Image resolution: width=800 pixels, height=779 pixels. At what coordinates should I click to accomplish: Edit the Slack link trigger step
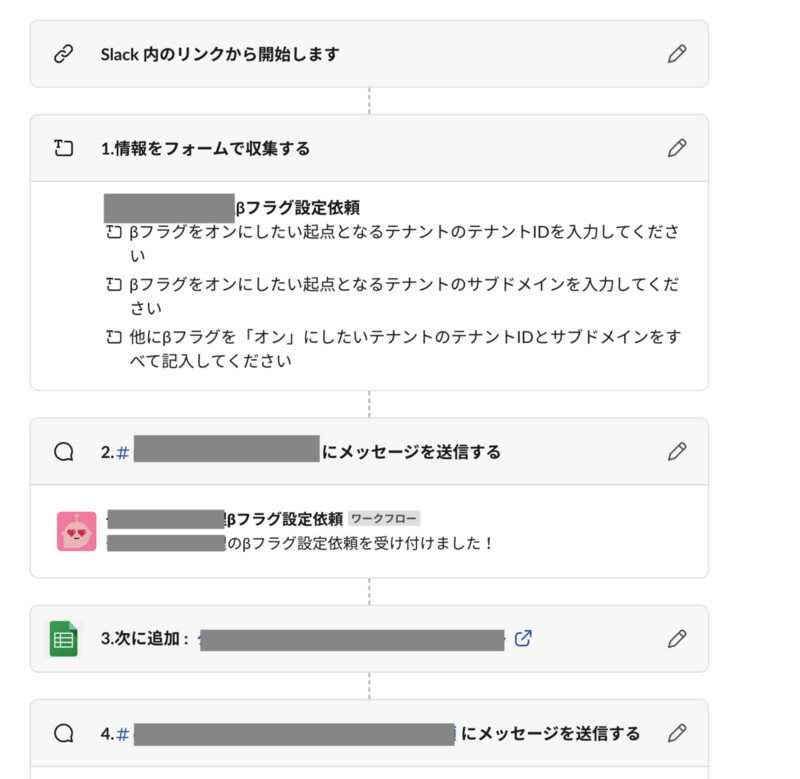point(677,54)
